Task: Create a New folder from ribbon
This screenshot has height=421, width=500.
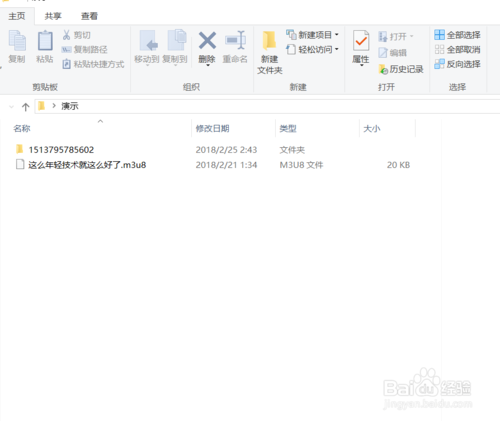Action: (x=269, y=52)
